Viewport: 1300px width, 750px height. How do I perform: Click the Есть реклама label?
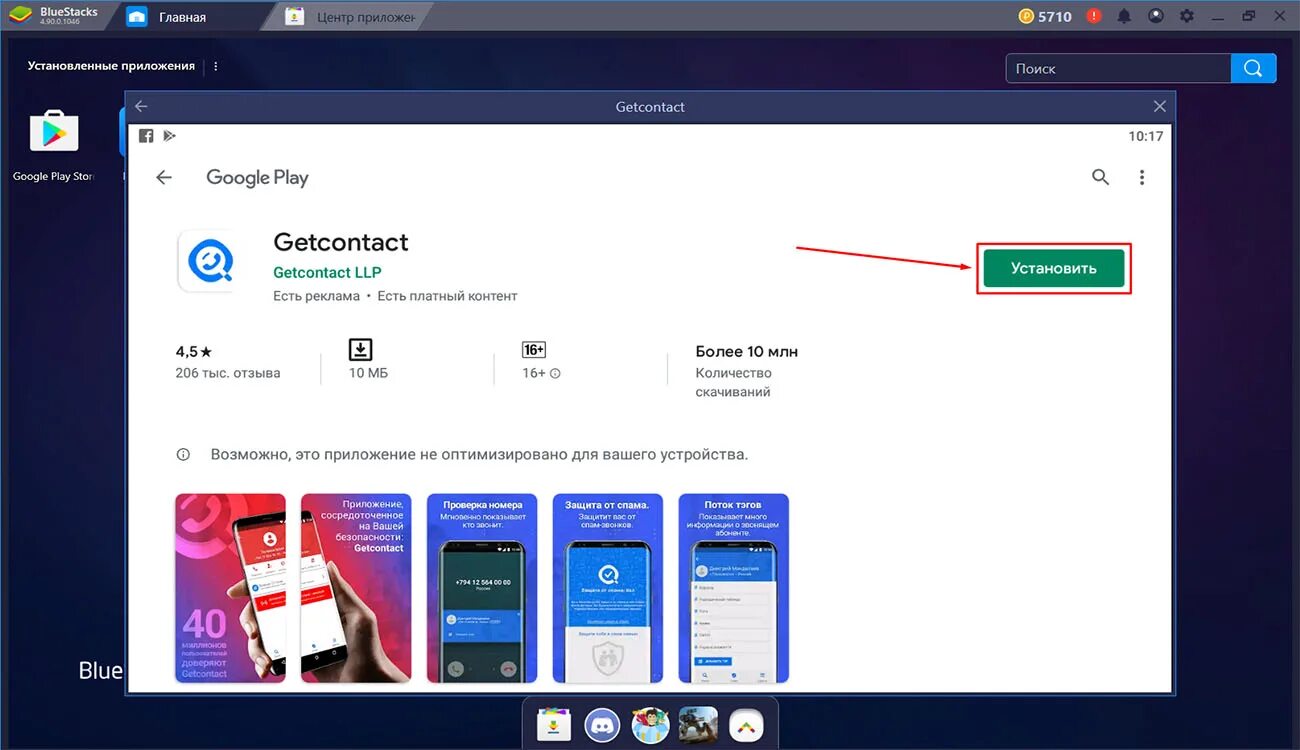[x=316, y=296]
